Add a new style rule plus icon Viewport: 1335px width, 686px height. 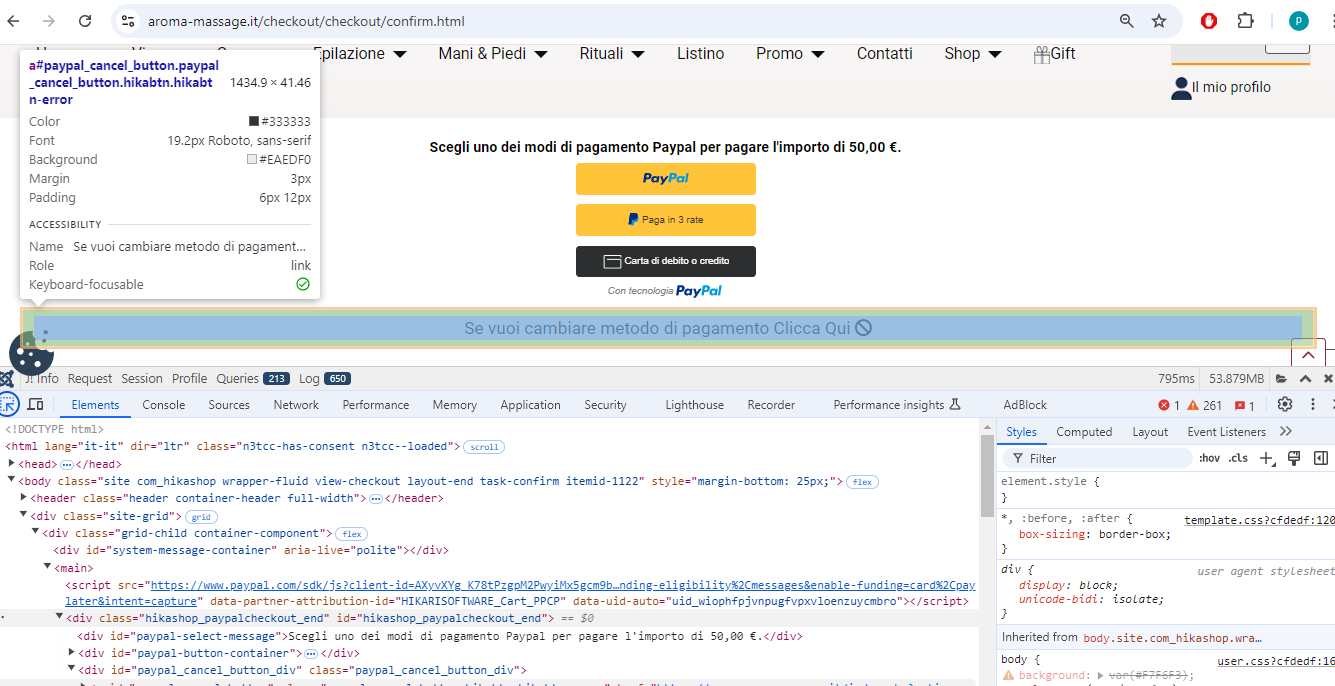(1267, 458)
